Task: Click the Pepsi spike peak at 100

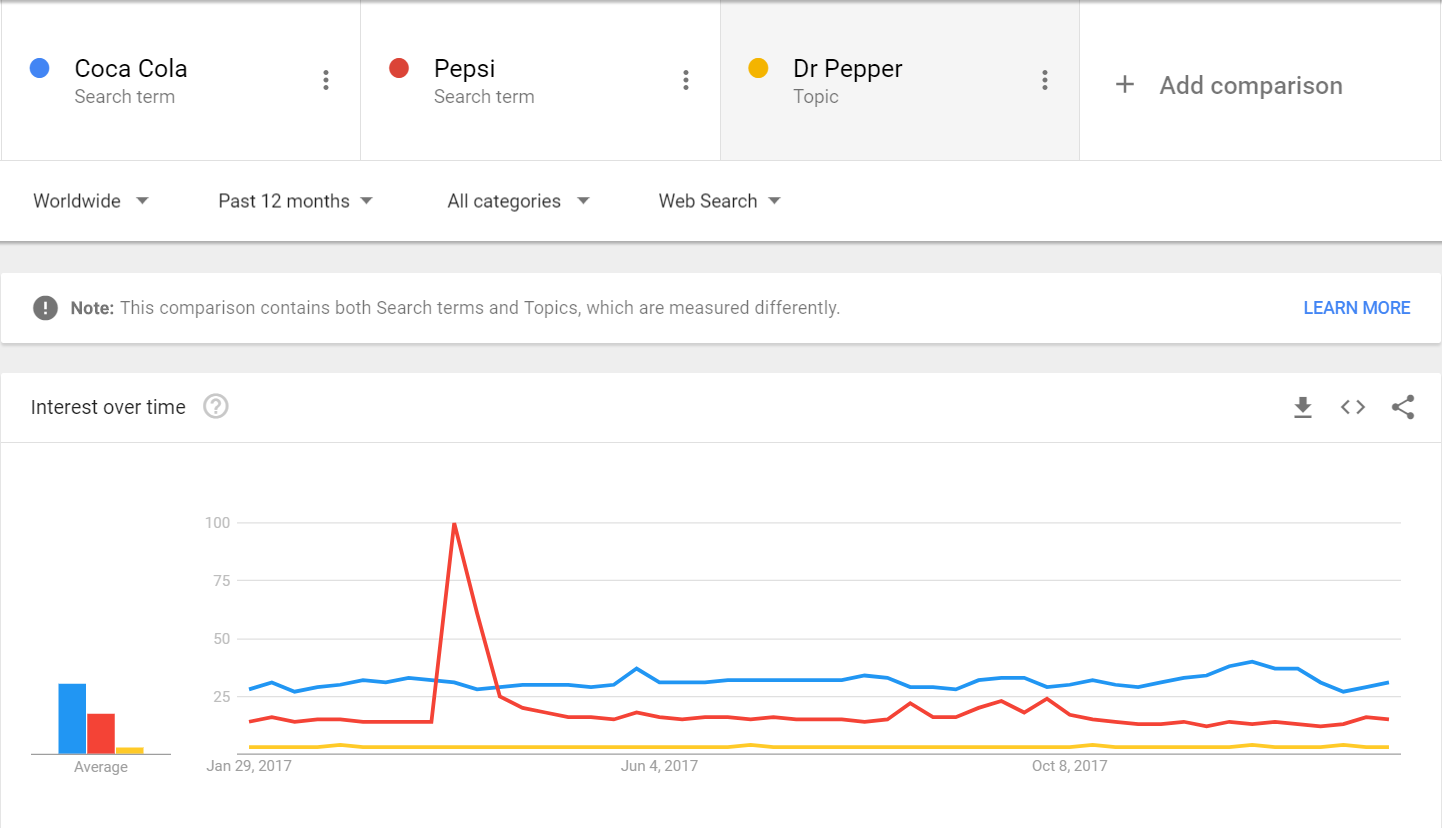Action: 454,523
